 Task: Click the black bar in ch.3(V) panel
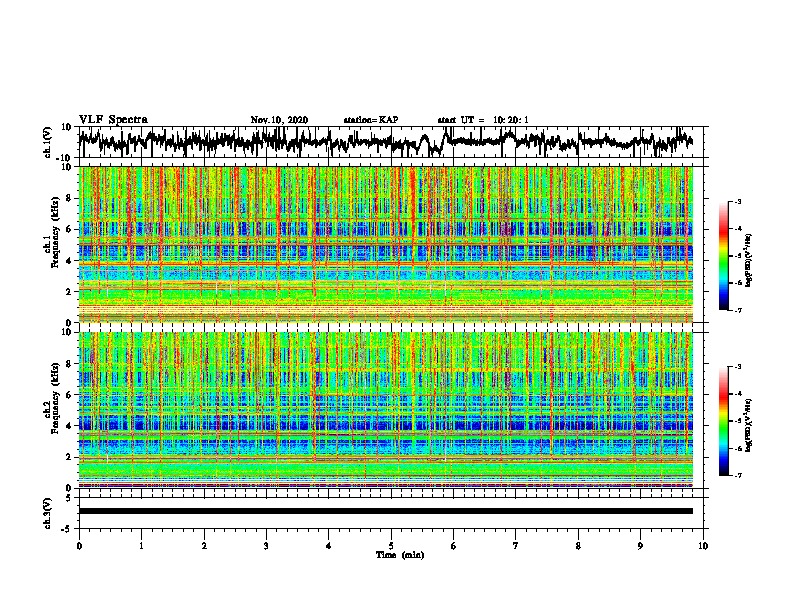[x=385, y=511]
